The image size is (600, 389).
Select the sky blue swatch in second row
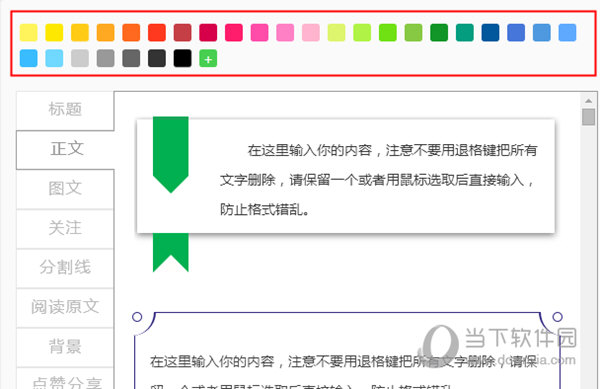(x=29, y=58)
